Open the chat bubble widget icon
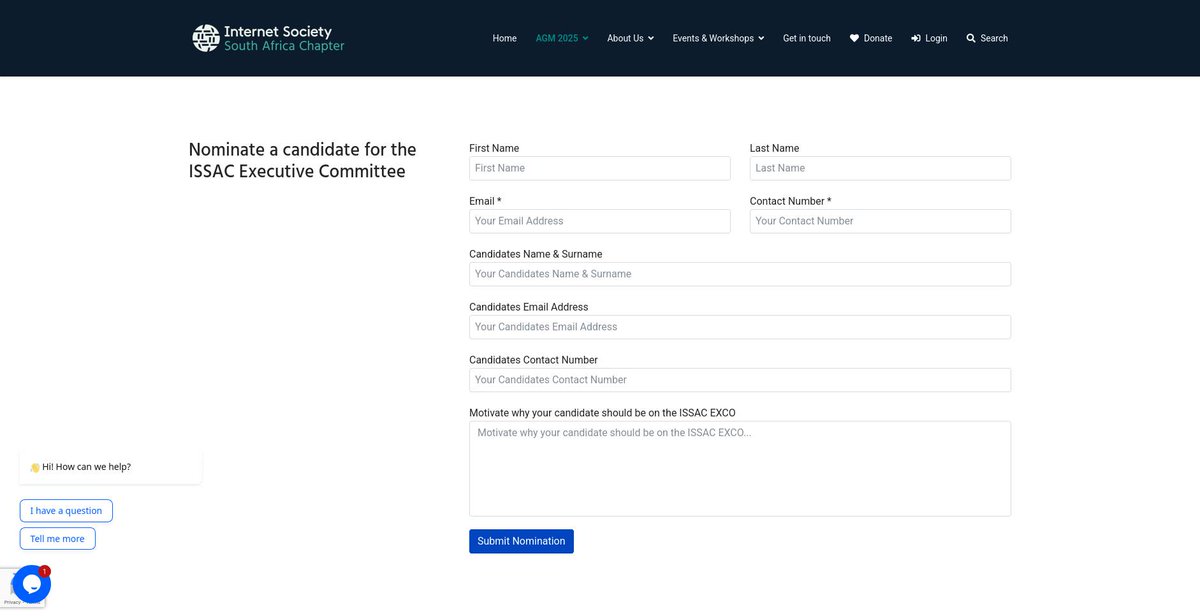The image size is (1200, 616). click(x=31, y=584)
